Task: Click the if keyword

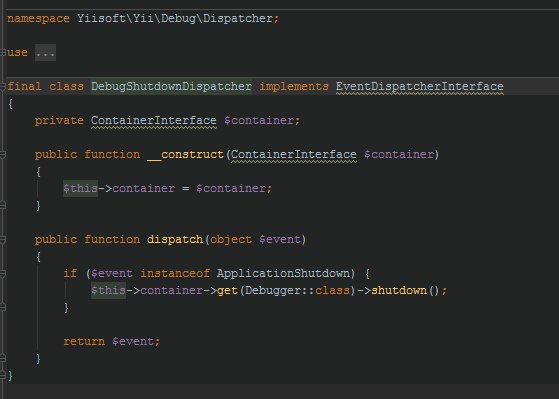Action: [x=70, y=273]
